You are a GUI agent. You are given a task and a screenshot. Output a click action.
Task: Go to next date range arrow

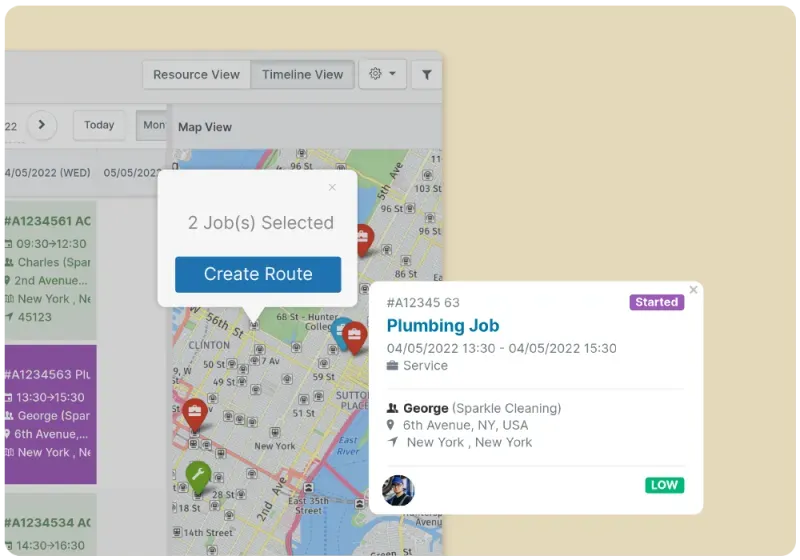click(41, 125)
